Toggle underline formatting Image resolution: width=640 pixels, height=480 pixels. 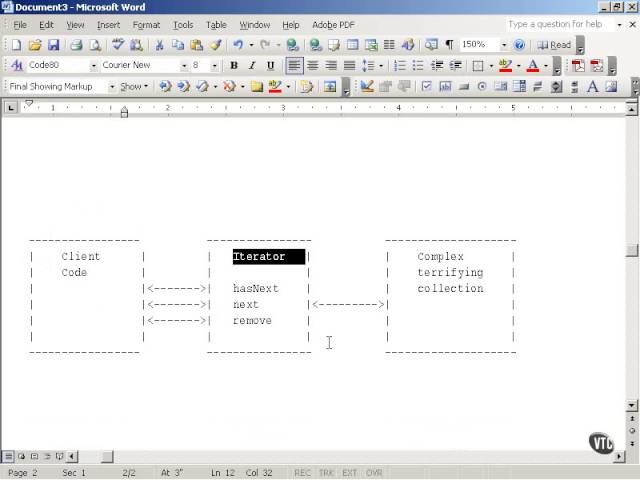[270, 65]
